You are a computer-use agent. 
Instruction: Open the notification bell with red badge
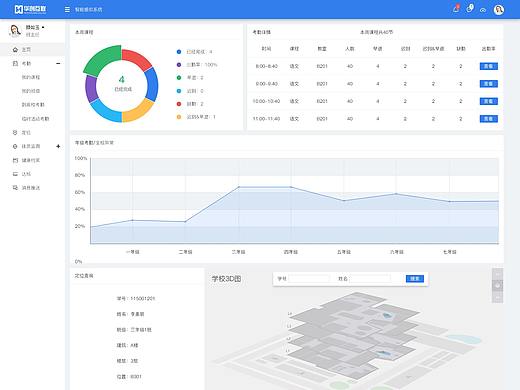coord(456,9)
